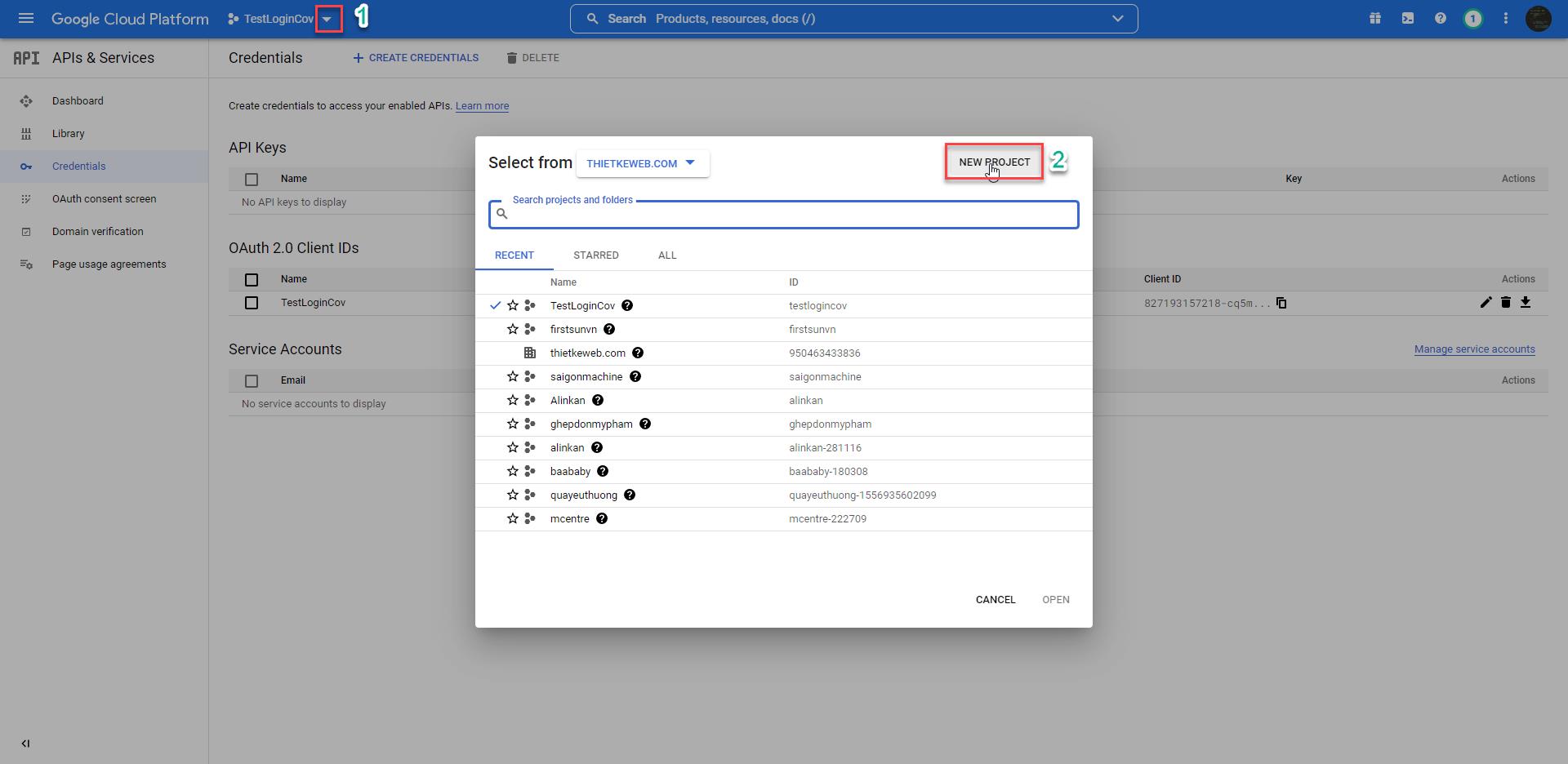Open the TestLoginCov project selector dropdown

click(327, 19)
